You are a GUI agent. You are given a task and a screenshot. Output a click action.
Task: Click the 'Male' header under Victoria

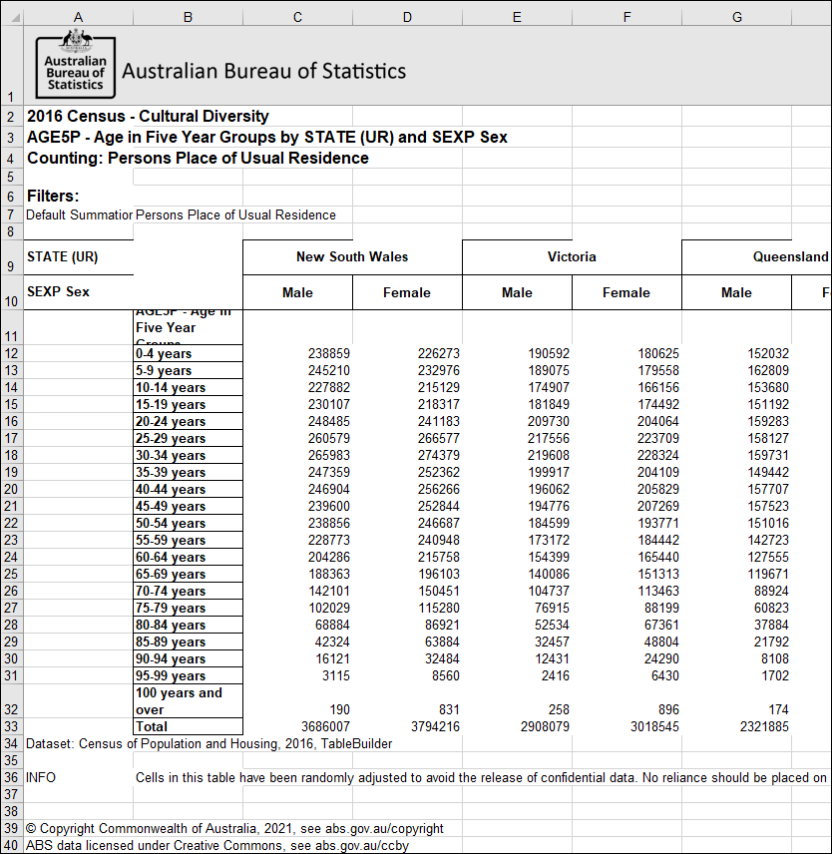(517, 292)
